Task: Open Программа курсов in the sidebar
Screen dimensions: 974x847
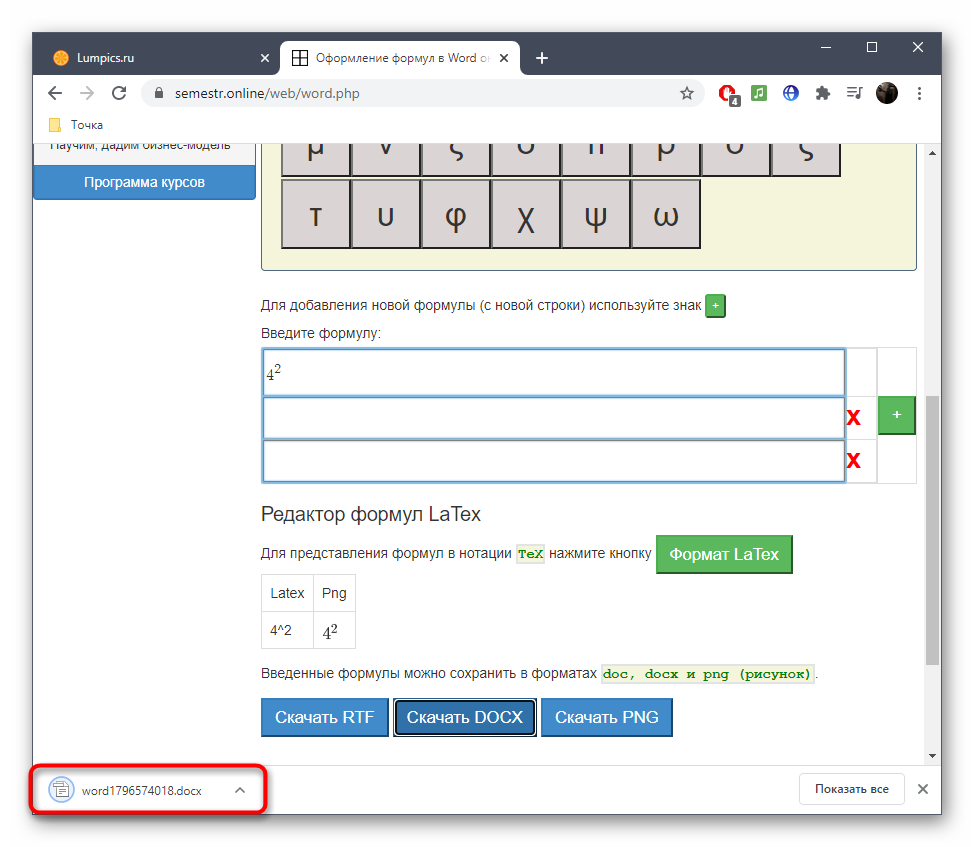Action: point(145,182)
